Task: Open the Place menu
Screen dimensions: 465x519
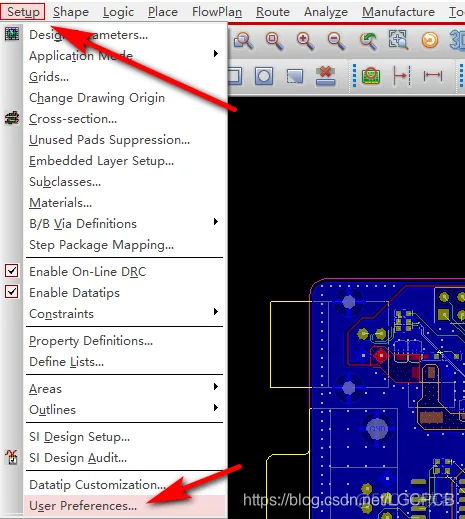Action: point(163,12)
